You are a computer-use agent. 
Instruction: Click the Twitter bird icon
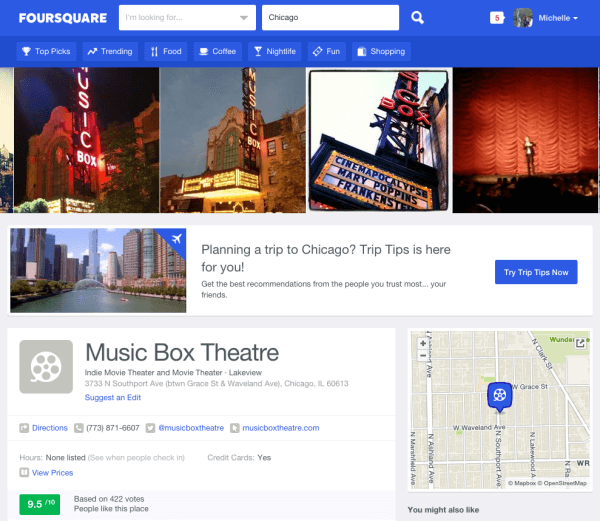click(150, 428)
